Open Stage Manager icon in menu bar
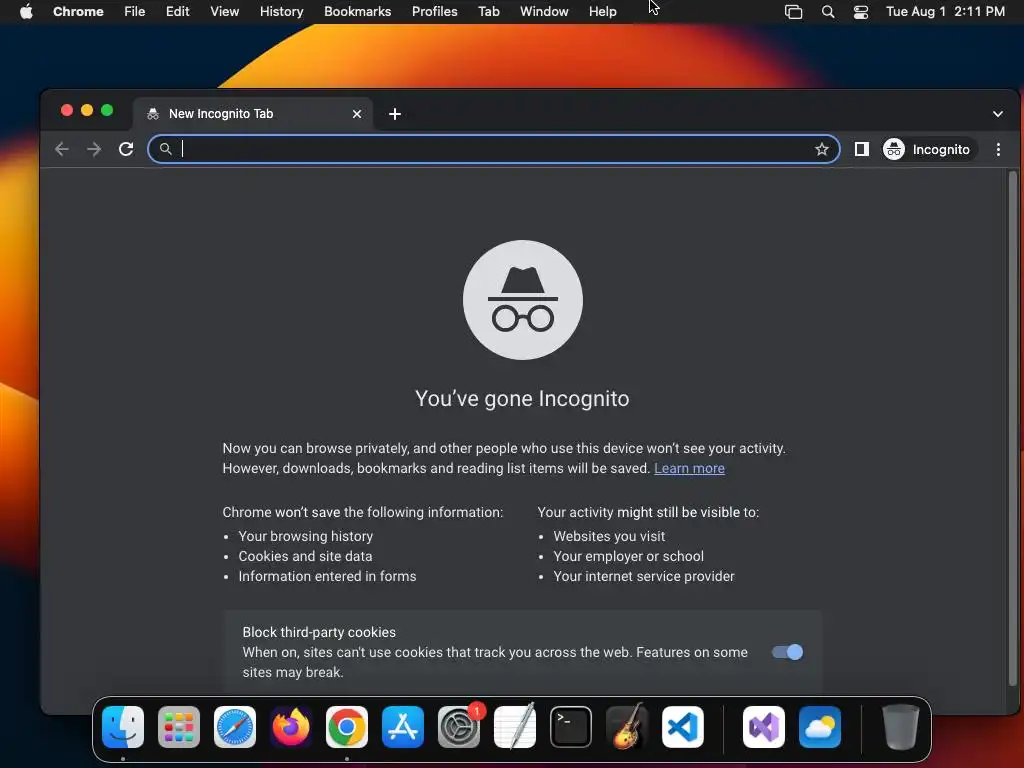1024x768 pixels. pos(793,12)
